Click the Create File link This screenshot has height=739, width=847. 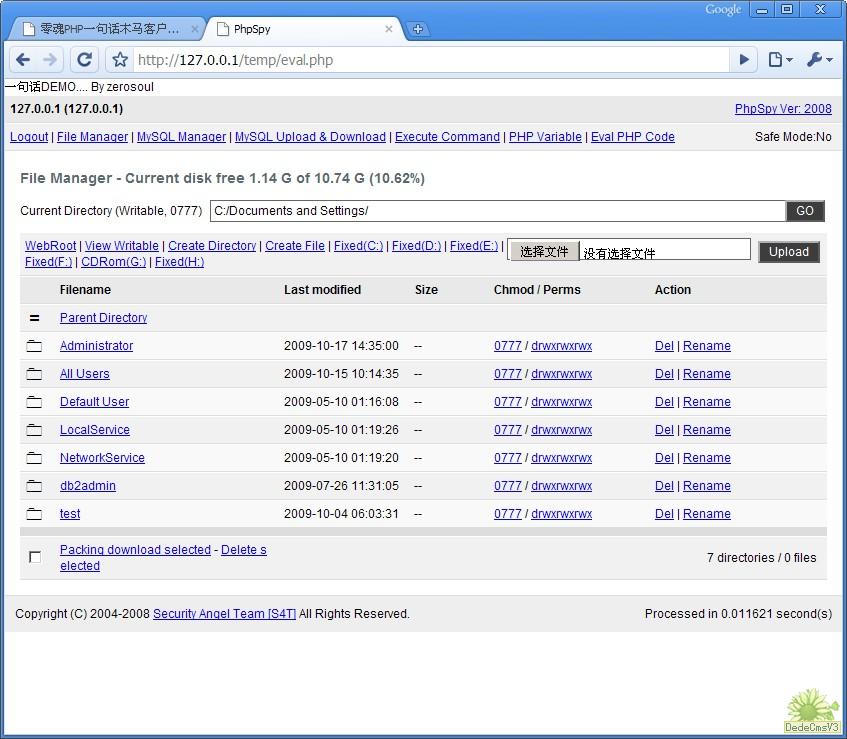295,246
